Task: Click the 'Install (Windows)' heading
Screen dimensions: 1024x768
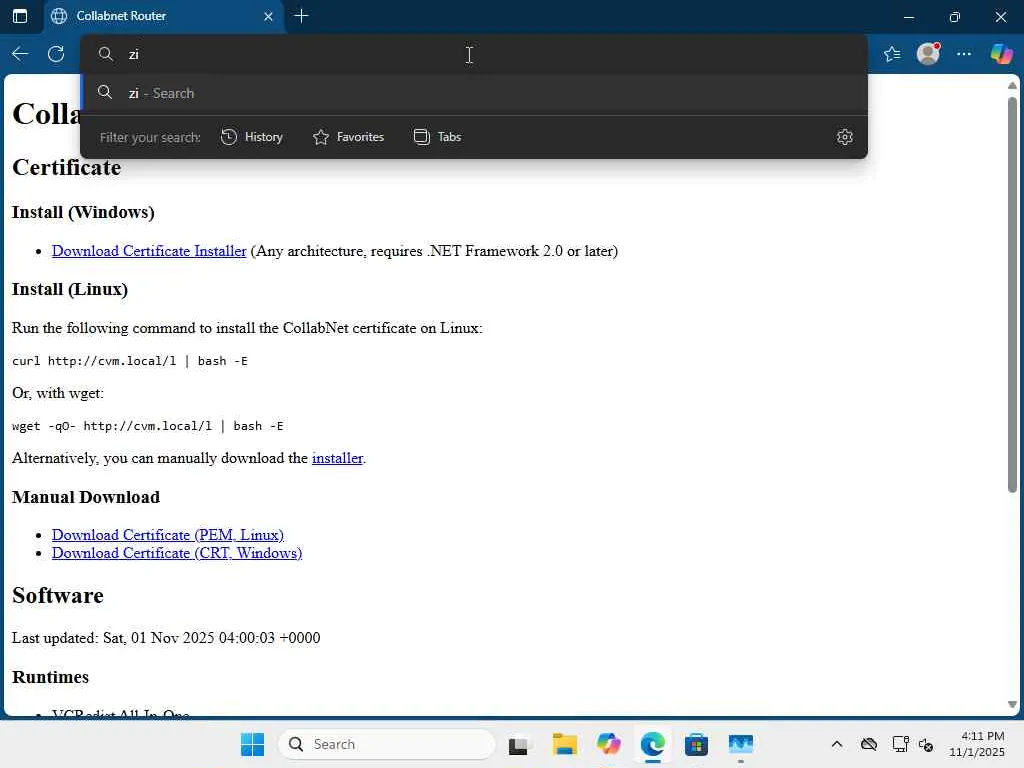Action: 83,213
